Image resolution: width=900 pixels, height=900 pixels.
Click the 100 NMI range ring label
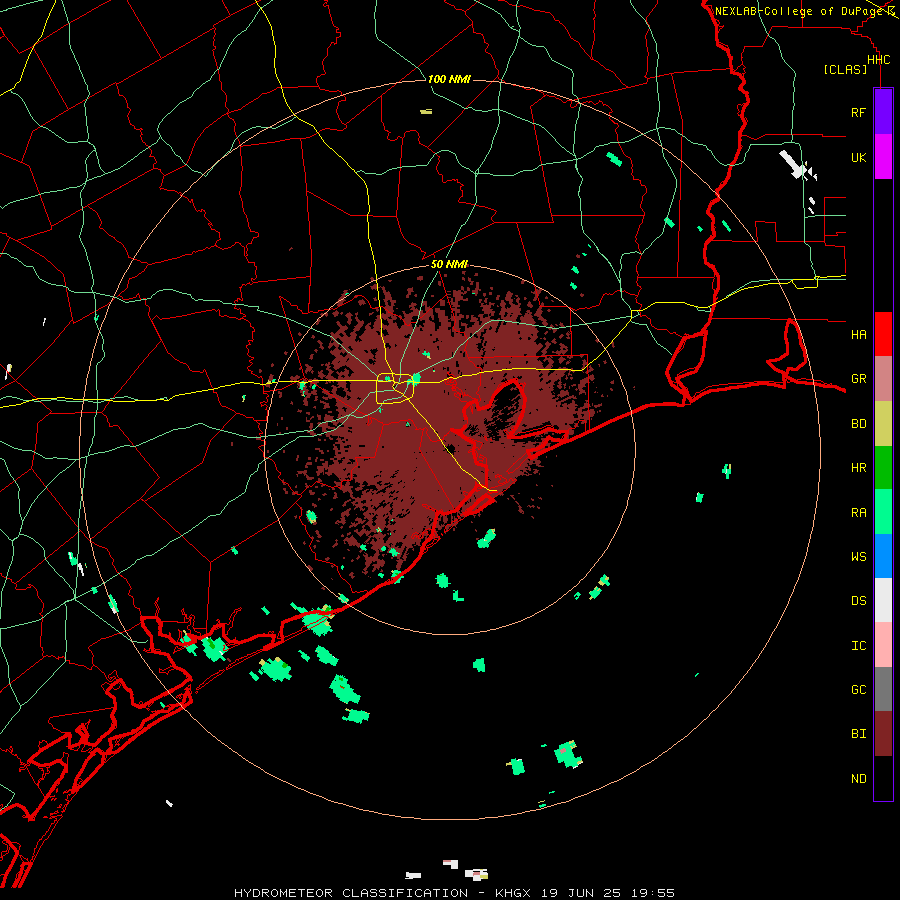449,79
